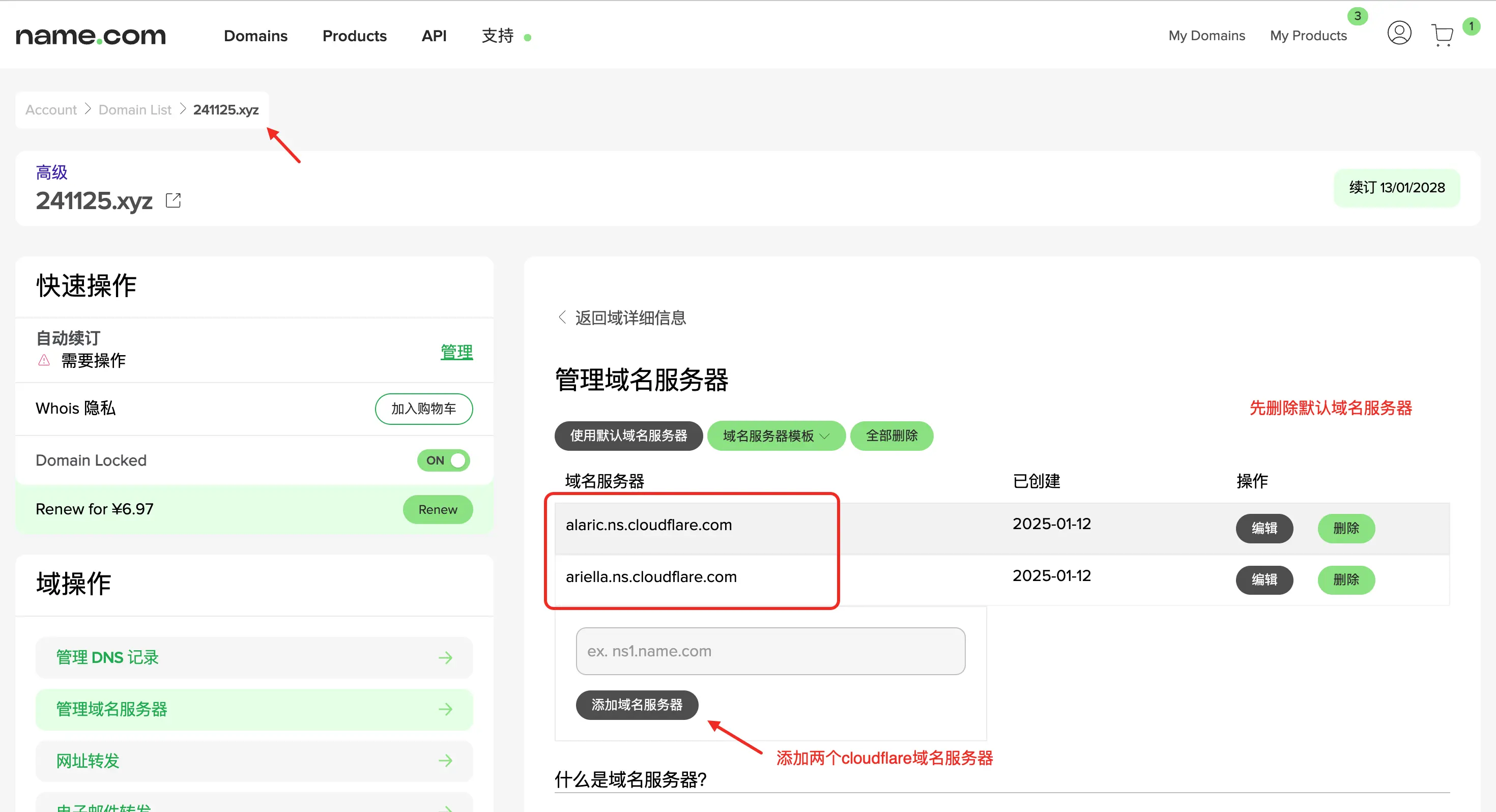Open the shopping cart icon
1496x812 pixels.
[x=1442, y=35]
